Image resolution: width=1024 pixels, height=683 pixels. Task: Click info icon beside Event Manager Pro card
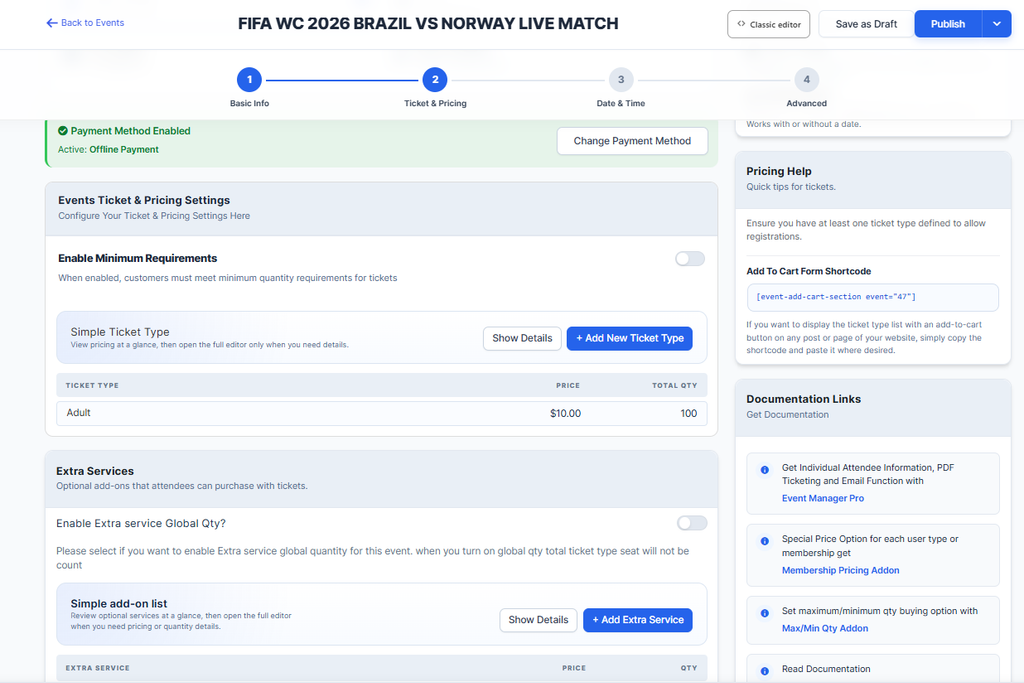pyautogui.click(x=764, y=469)
